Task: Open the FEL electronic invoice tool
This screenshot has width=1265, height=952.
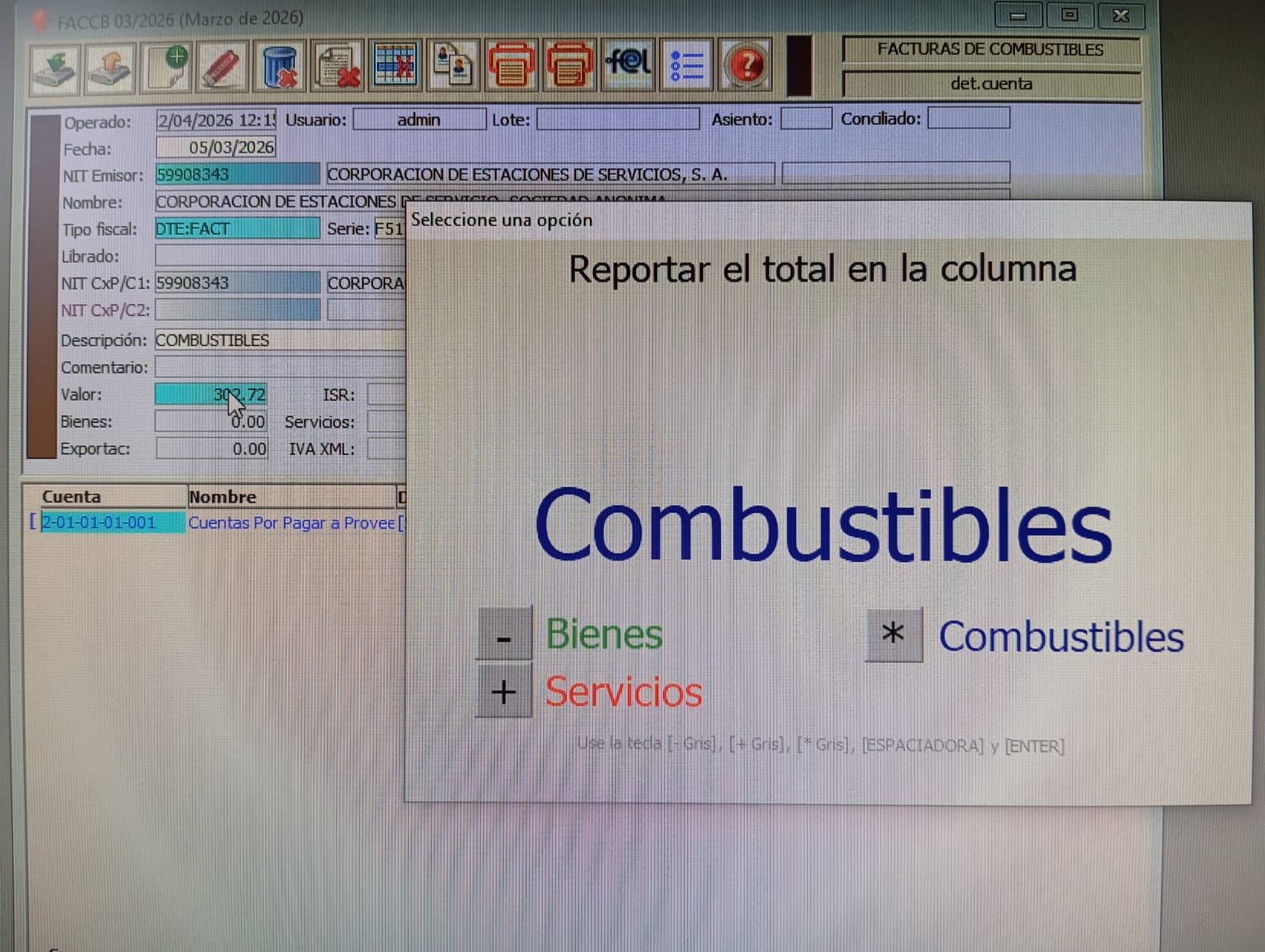Action: pos(628,62)
